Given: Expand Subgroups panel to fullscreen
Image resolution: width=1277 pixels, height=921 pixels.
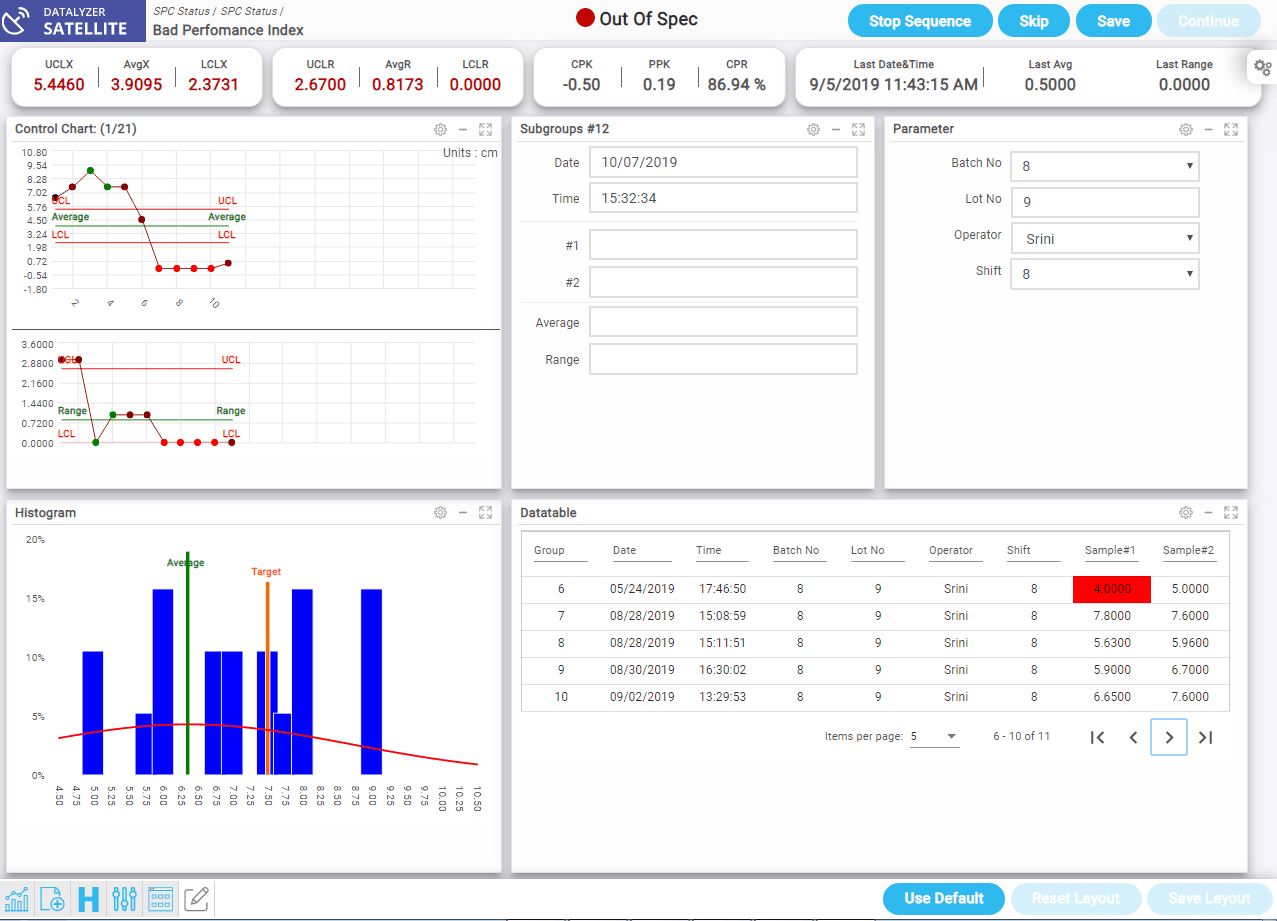Looking at the screenshot, I should coord(858,129).
